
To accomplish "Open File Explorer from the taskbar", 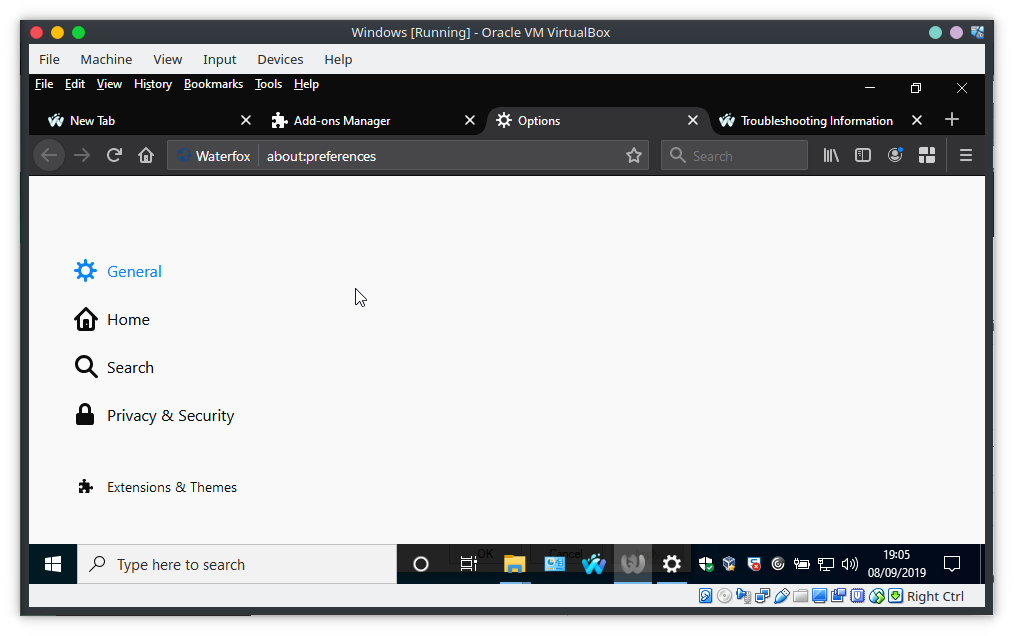I will [x=515, y=564].
